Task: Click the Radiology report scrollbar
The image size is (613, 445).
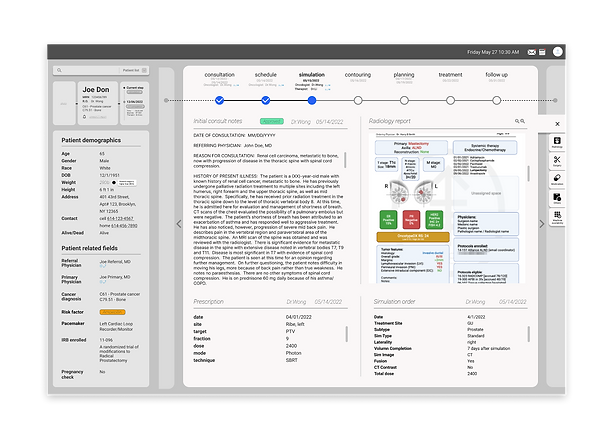Action: [x=529, y=173]
